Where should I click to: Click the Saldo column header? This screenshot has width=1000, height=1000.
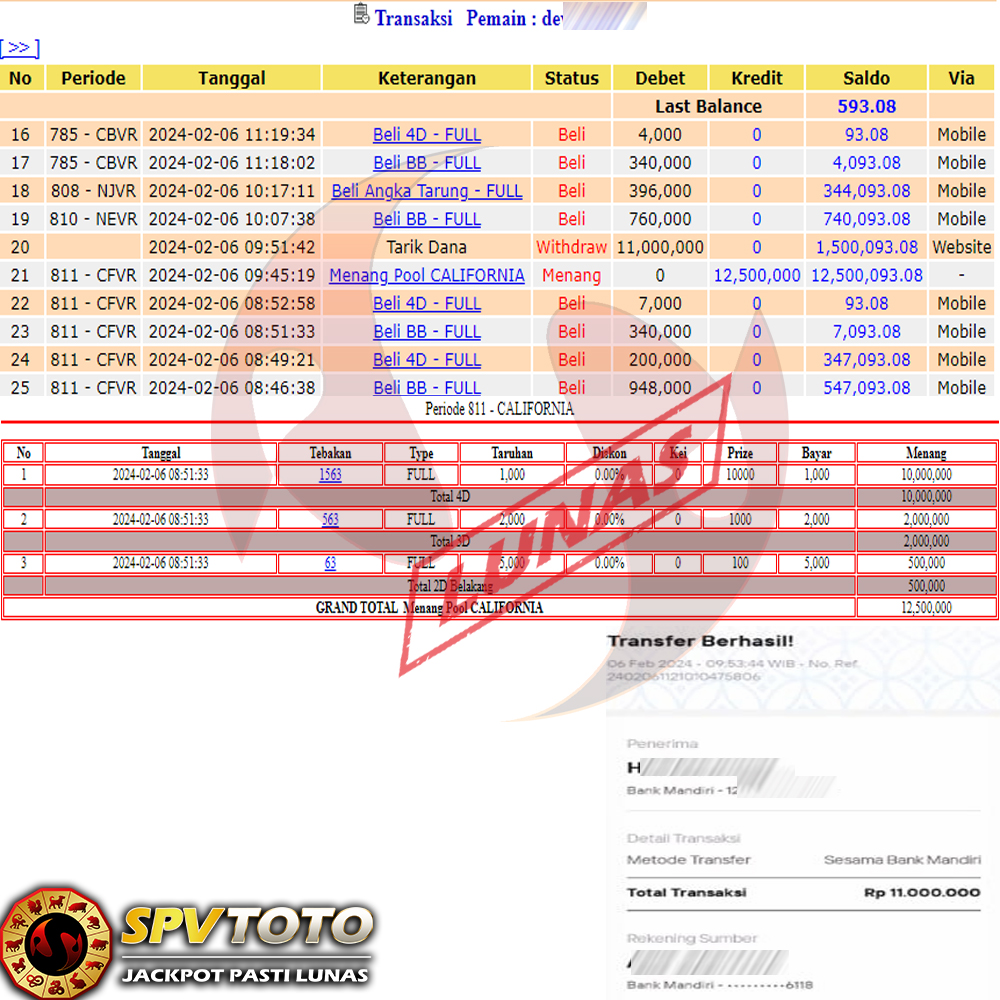[866, 78]
